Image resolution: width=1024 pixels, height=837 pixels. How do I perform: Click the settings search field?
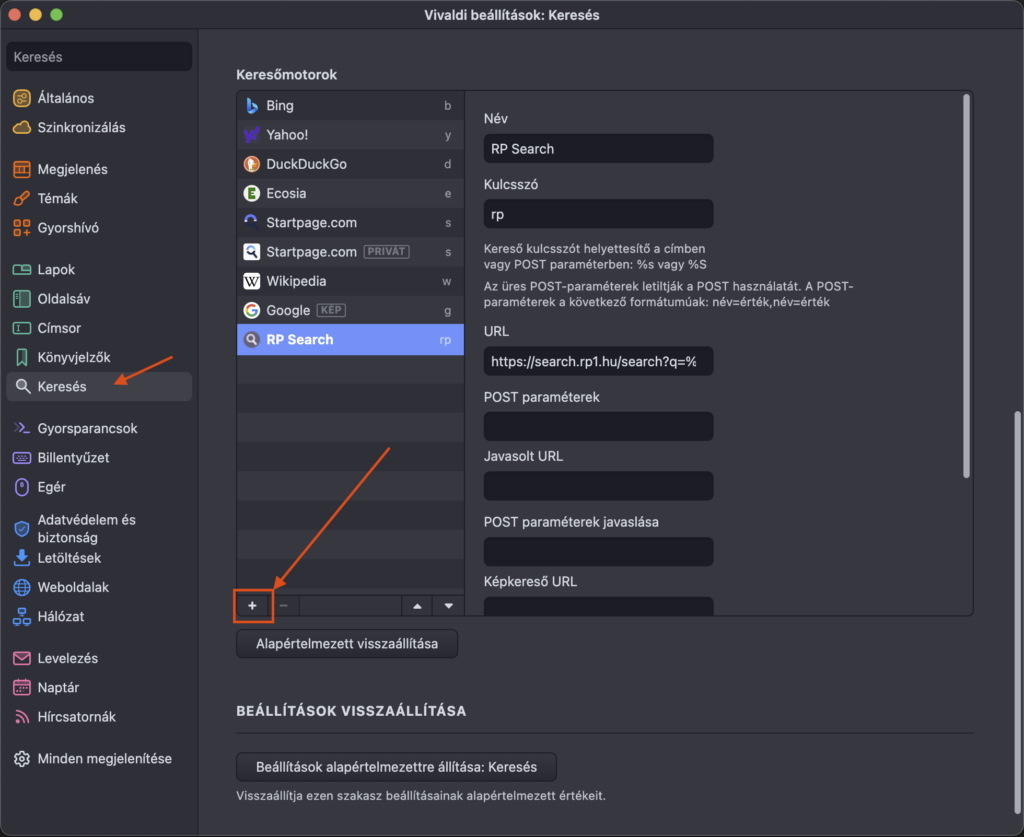[99, 57]
